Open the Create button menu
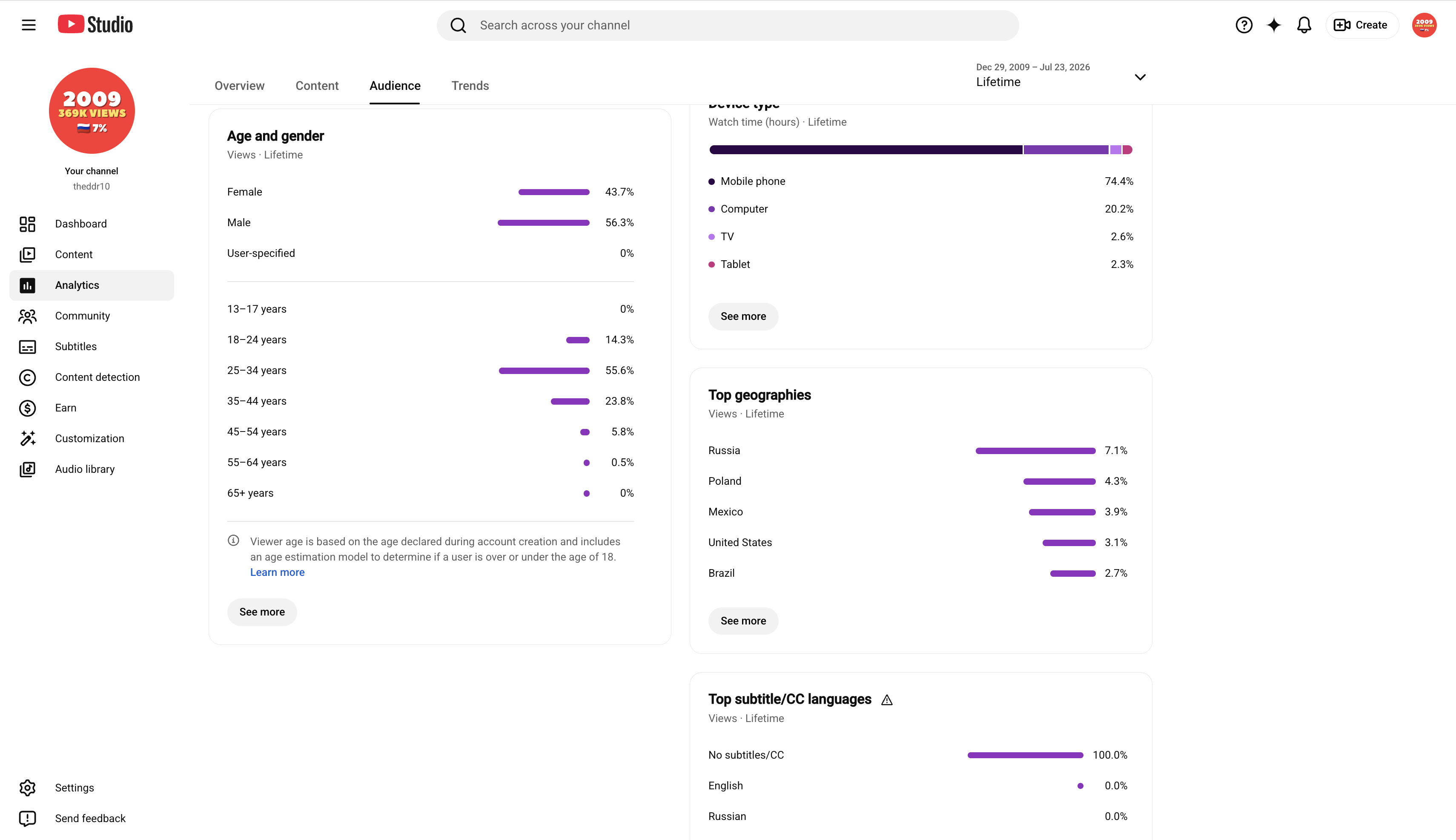1456x840 pixels. pyautogui.click(x=1361, y=25)
